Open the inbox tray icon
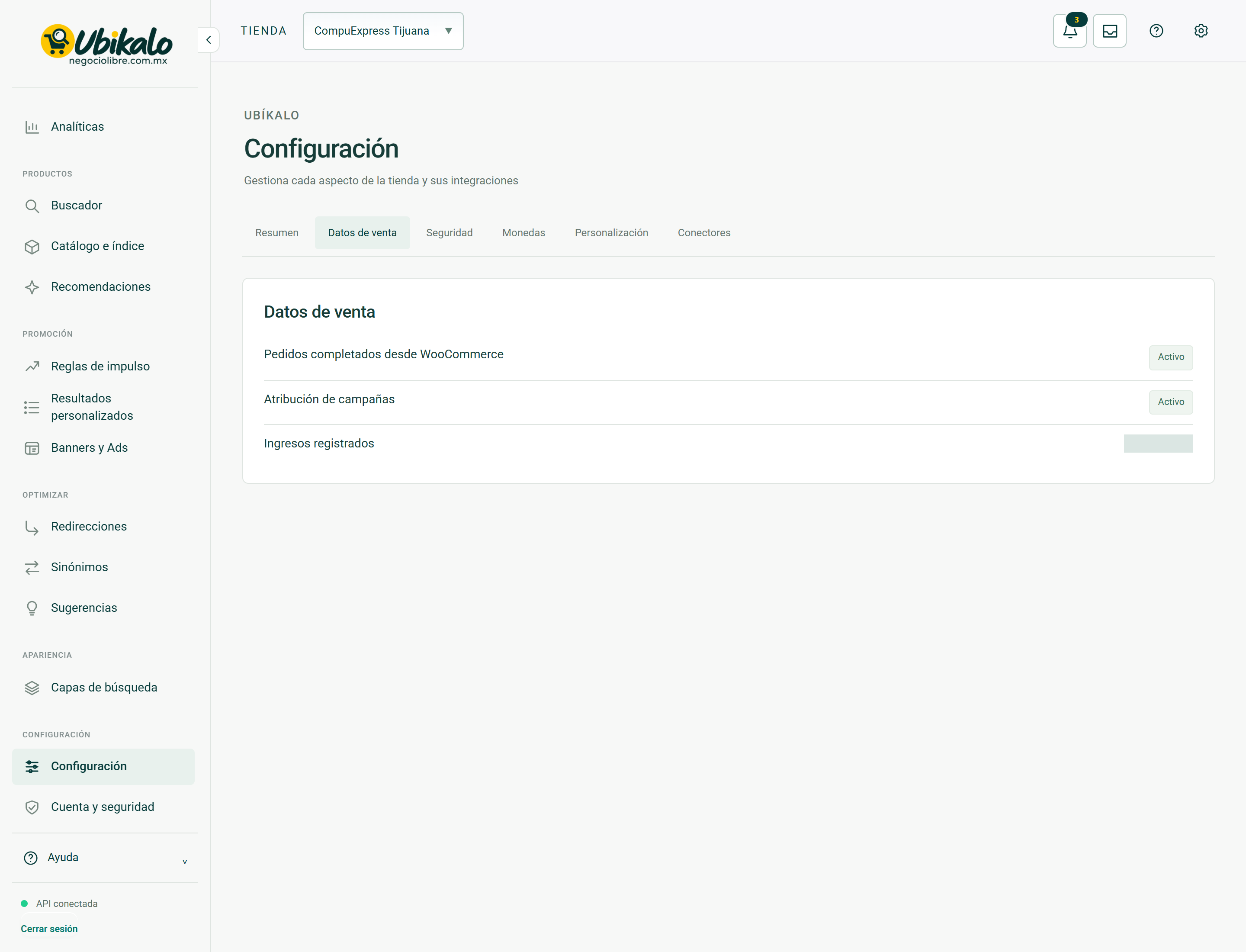The height and width of the screenshot is (952, 1246). click(x=1109, y=31)
